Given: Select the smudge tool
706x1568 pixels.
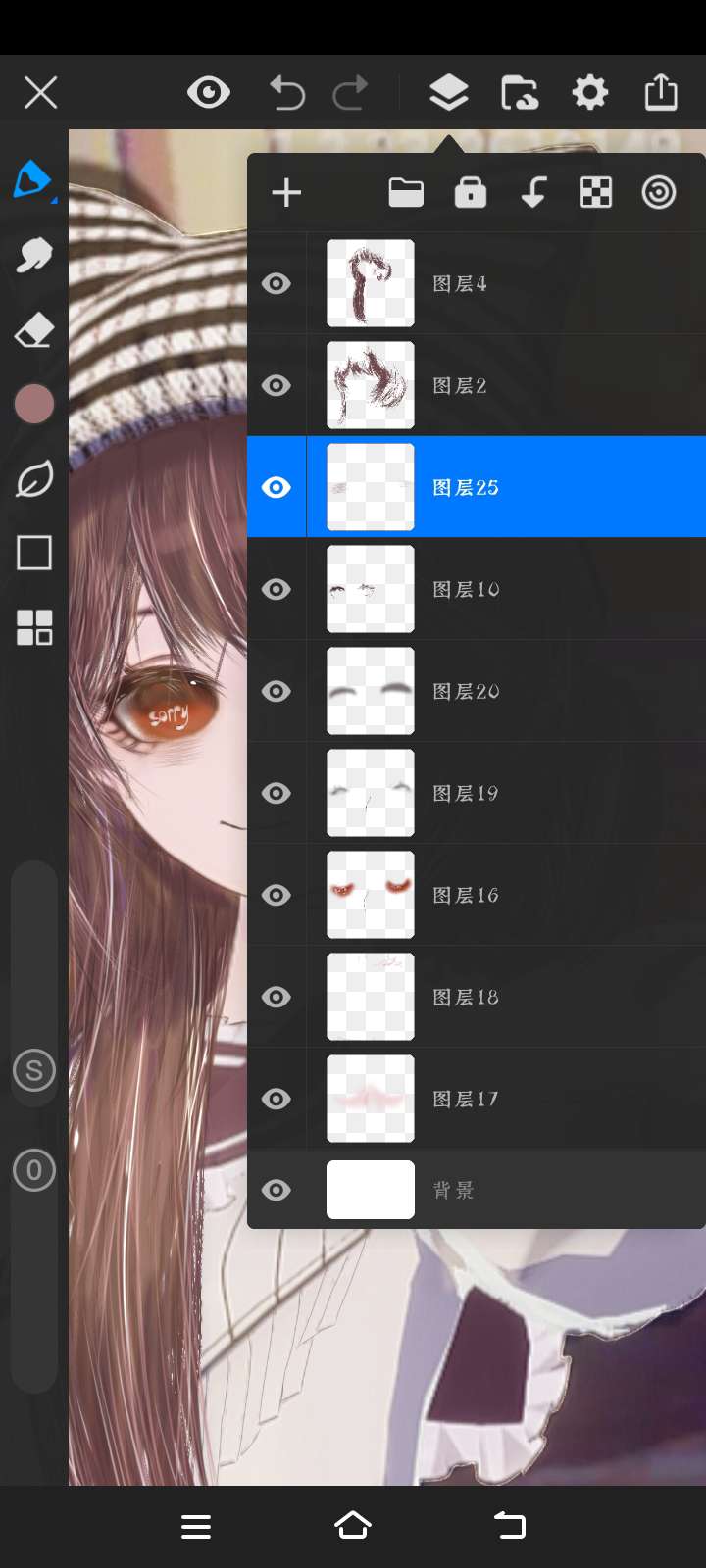Looking at the screenshot, I should 33,256.
